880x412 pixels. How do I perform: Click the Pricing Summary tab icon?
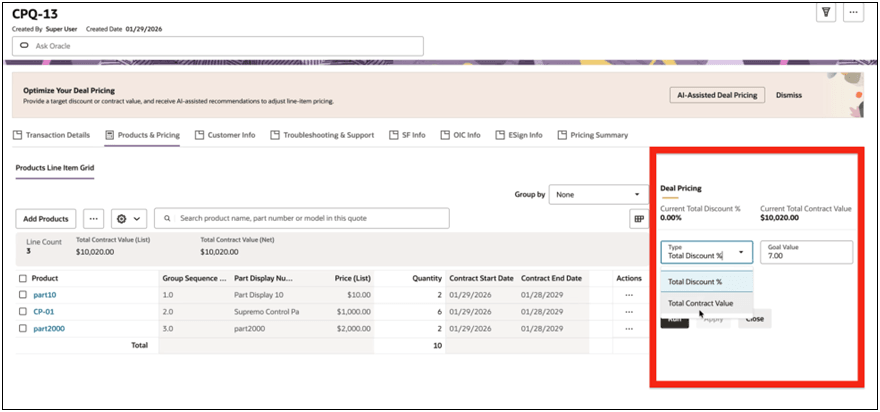point(562,135)
